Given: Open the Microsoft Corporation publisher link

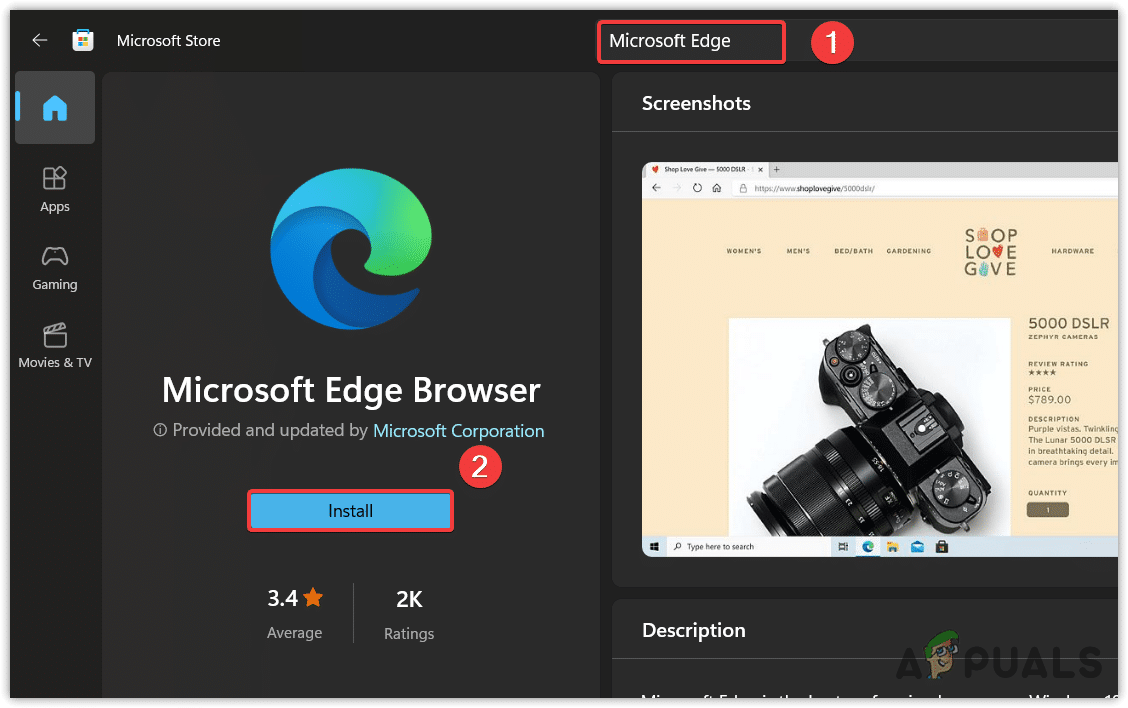Looking at the screenshot, I should [x=458, y=431].
